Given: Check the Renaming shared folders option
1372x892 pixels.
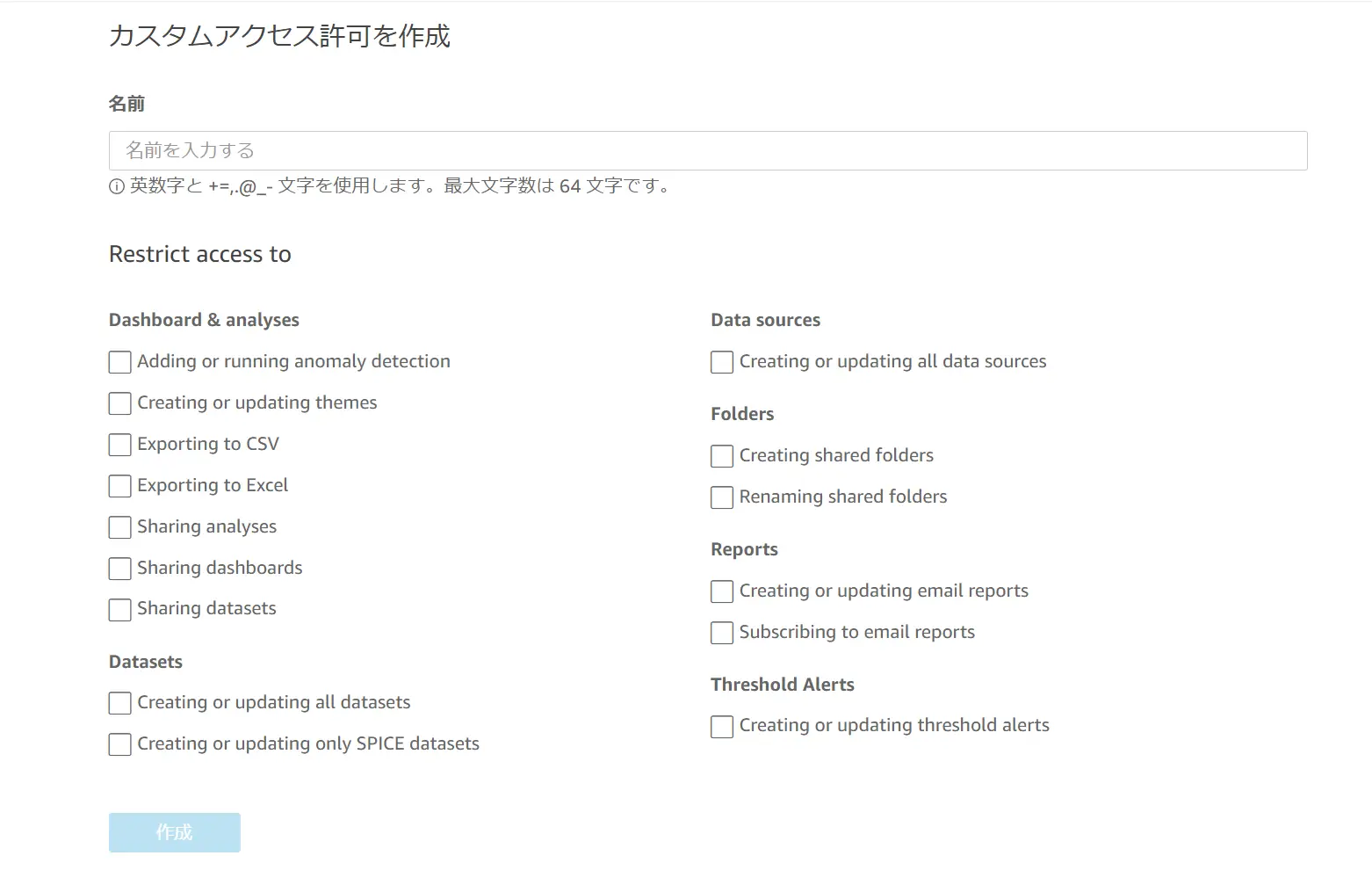Looking at the screenshot, I should (722, 497).
